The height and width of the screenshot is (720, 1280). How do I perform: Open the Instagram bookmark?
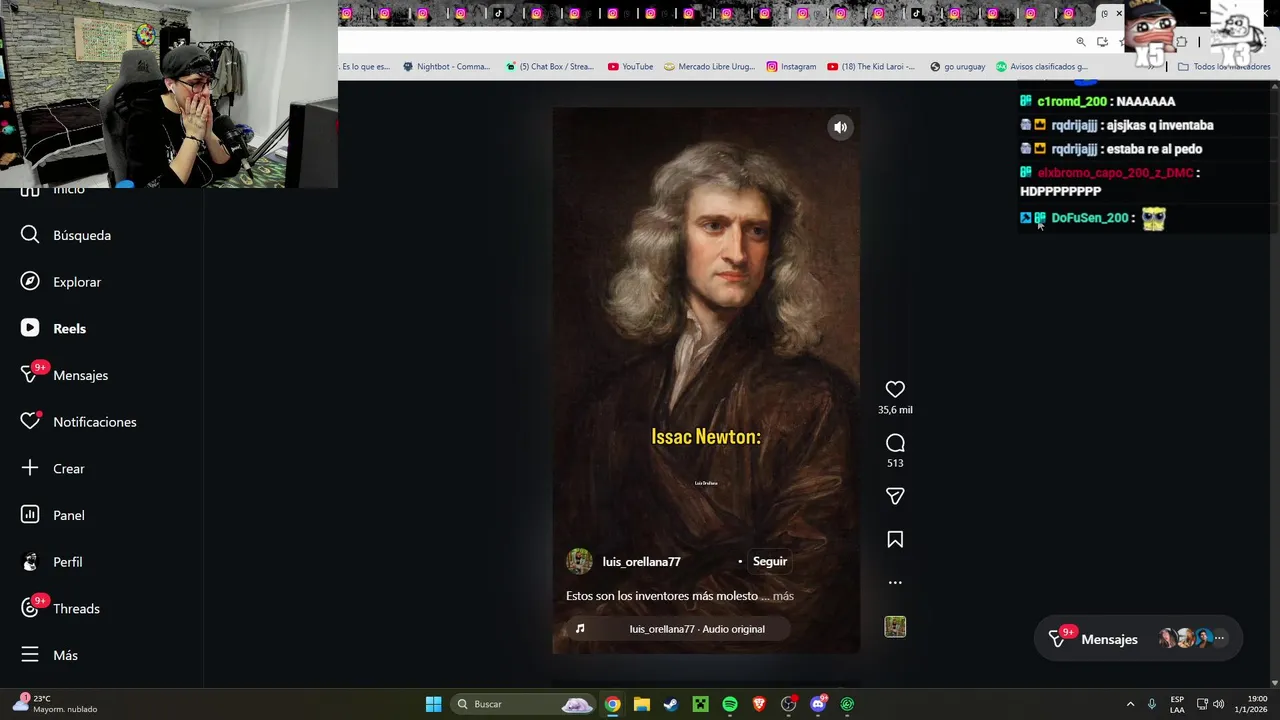pyautogui.click(x=791, y=67)
